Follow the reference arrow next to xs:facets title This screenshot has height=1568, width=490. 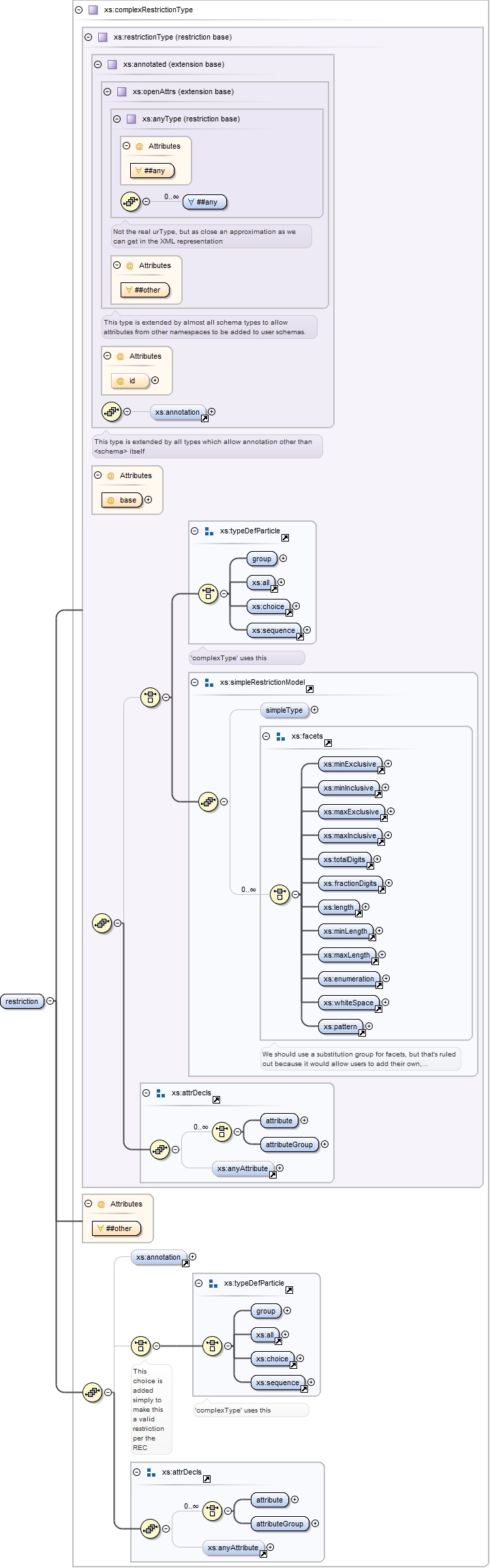(x=328, y=743)
